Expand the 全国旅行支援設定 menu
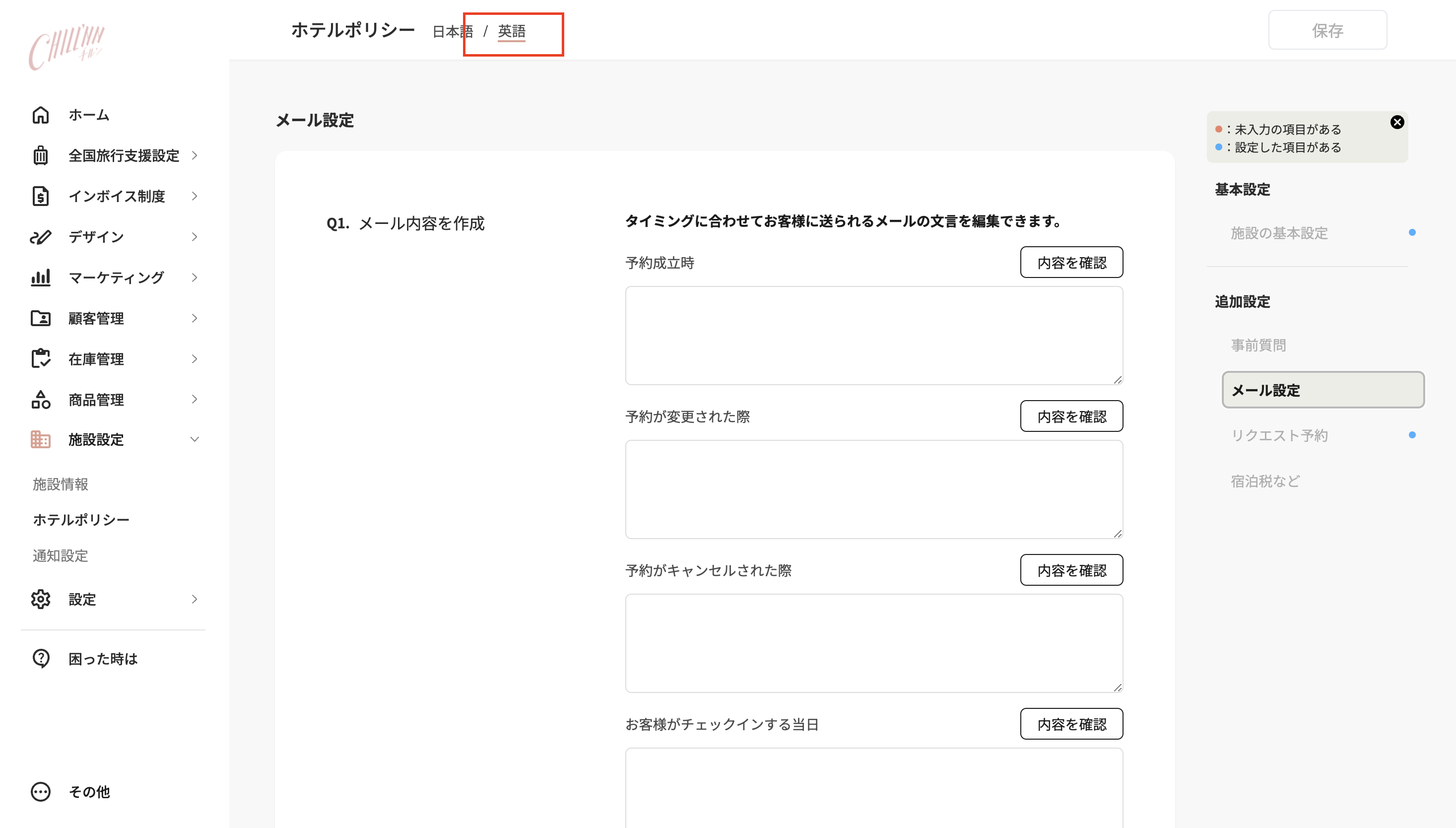The width and height of the screenshot is (1456, 828). point(195,155)
